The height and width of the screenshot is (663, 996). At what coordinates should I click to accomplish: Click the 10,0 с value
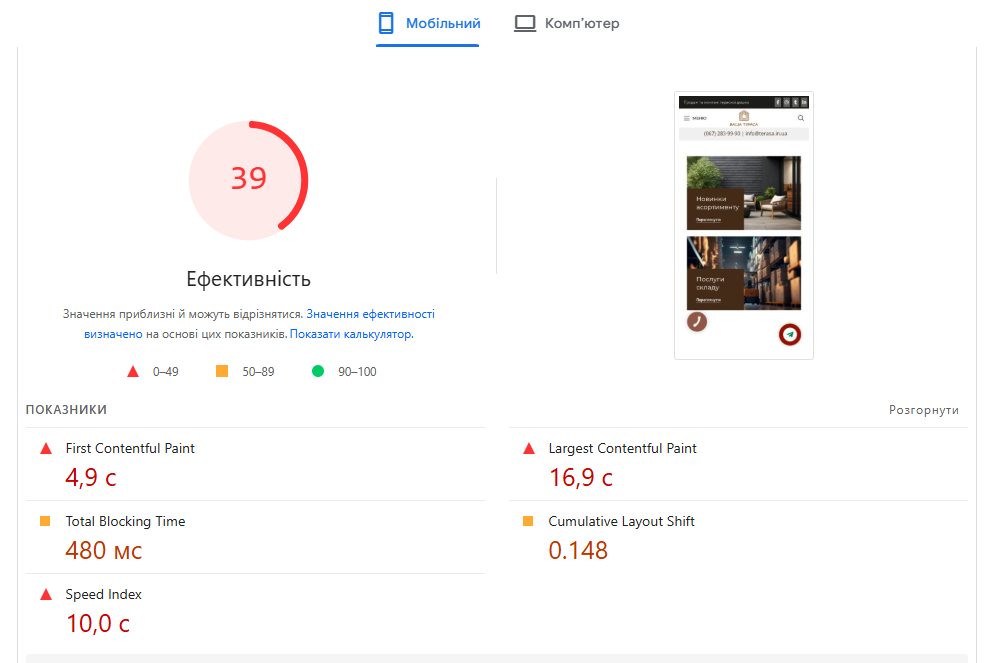(98, 624)
